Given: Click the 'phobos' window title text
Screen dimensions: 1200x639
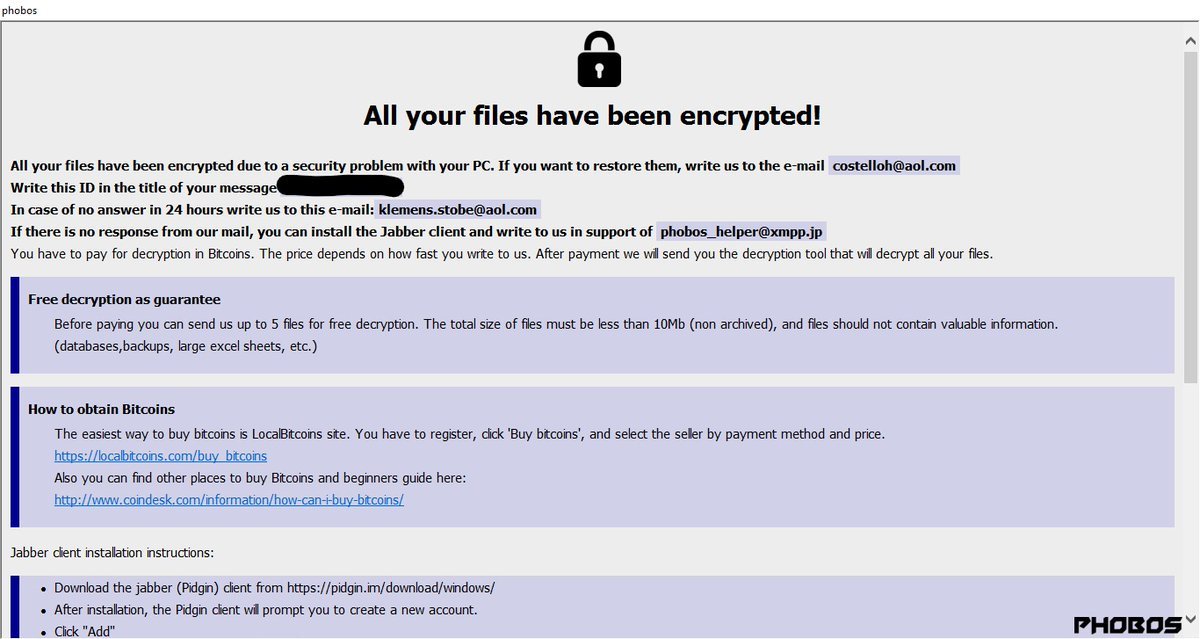Looking at the screenshot, I should pos(20,9).
